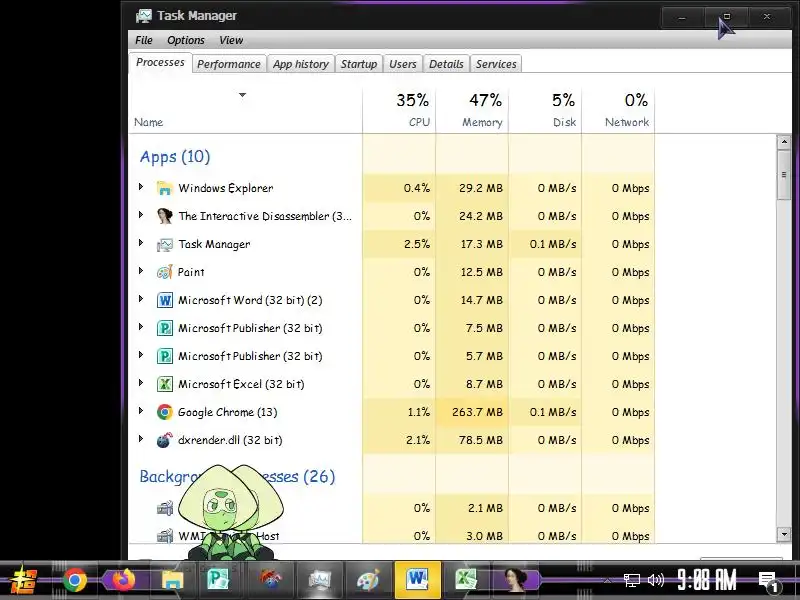Click the 9:08 AM taskbar clock

(x=707, y=580)
